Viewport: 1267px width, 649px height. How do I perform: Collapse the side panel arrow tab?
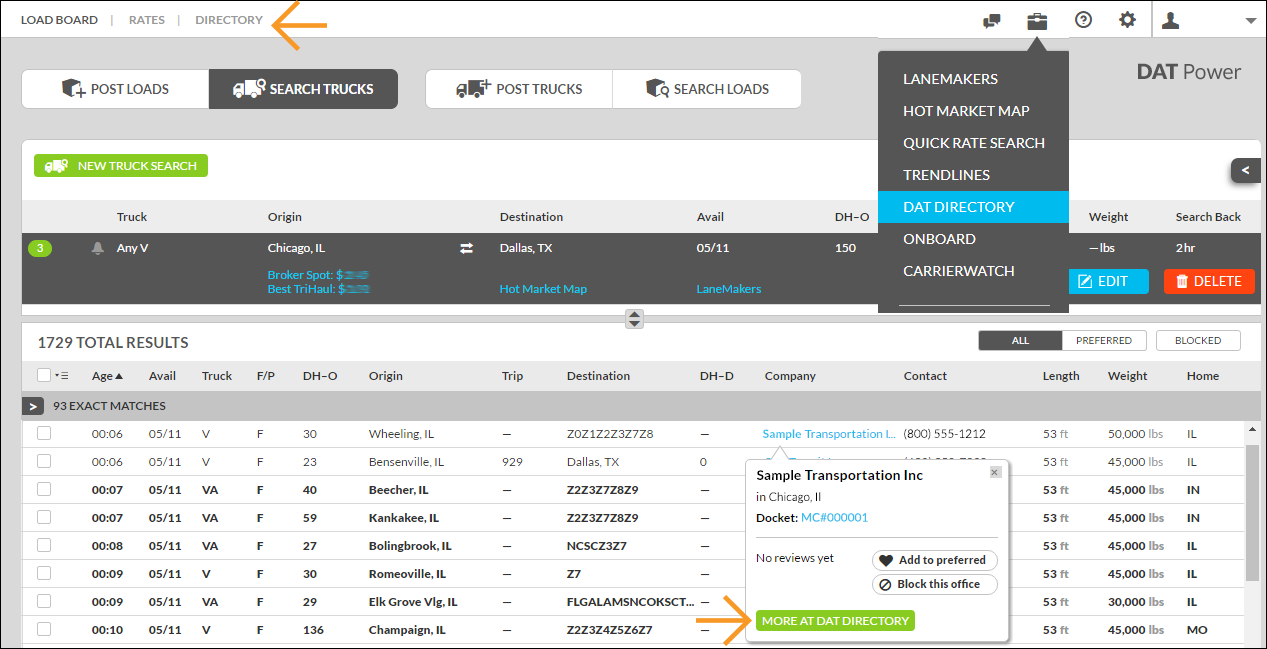coord(1245,171)
